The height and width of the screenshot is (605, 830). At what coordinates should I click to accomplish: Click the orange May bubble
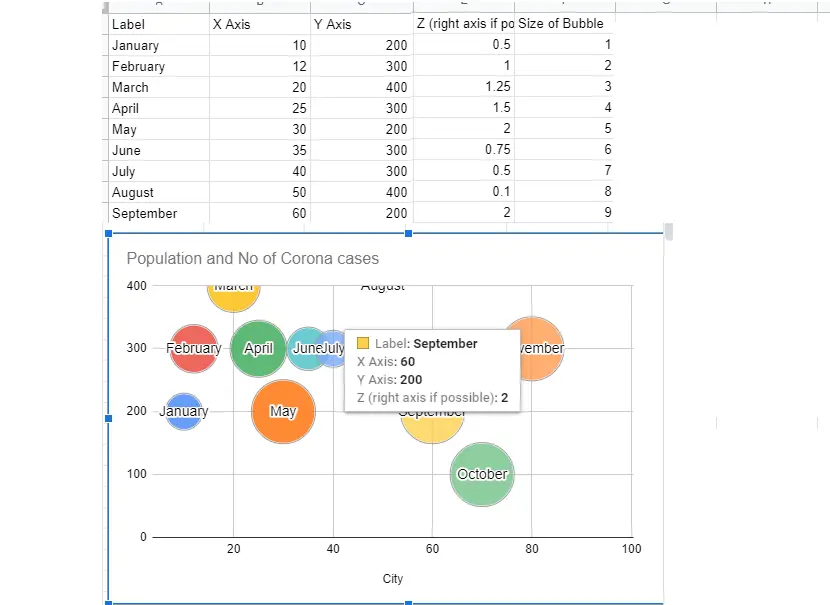284,411
